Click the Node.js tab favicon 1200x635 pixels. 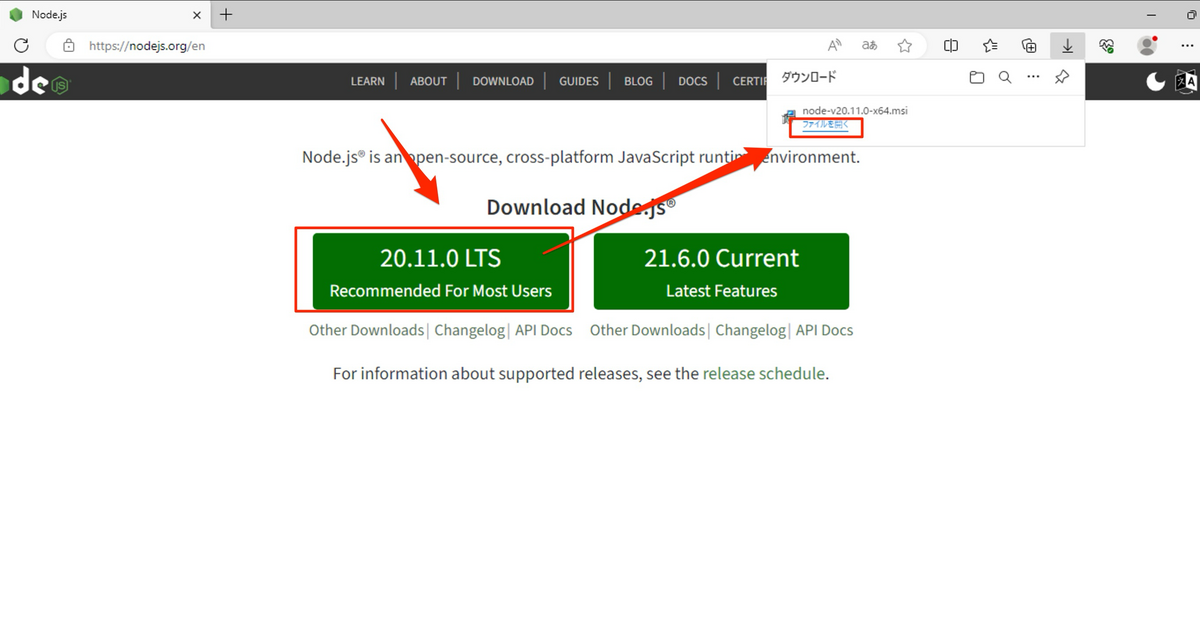click(16, 14)
